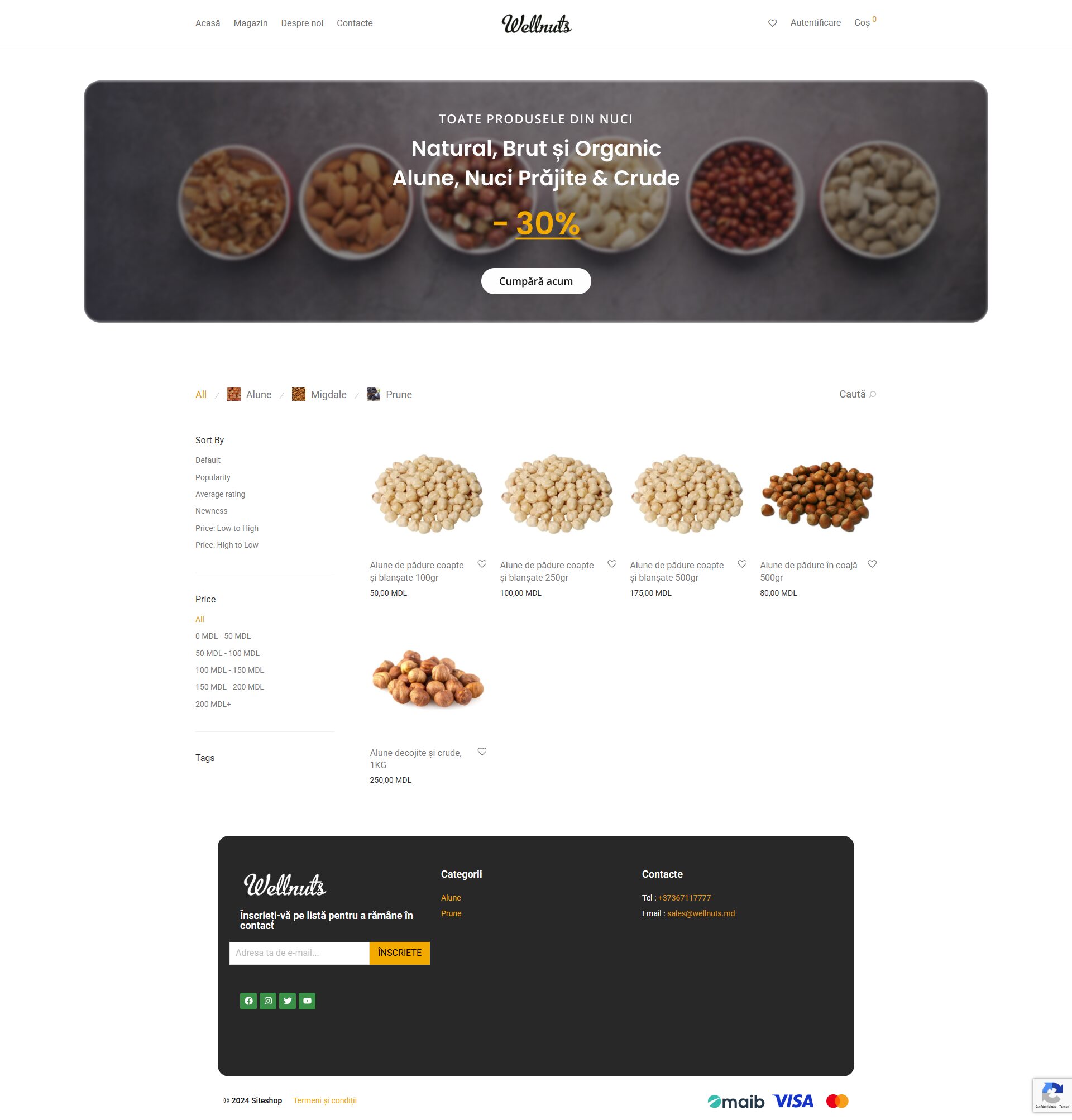Add Alune de pădure în coajă to wishlist
1072x1120 pixels.
(872, 564)
